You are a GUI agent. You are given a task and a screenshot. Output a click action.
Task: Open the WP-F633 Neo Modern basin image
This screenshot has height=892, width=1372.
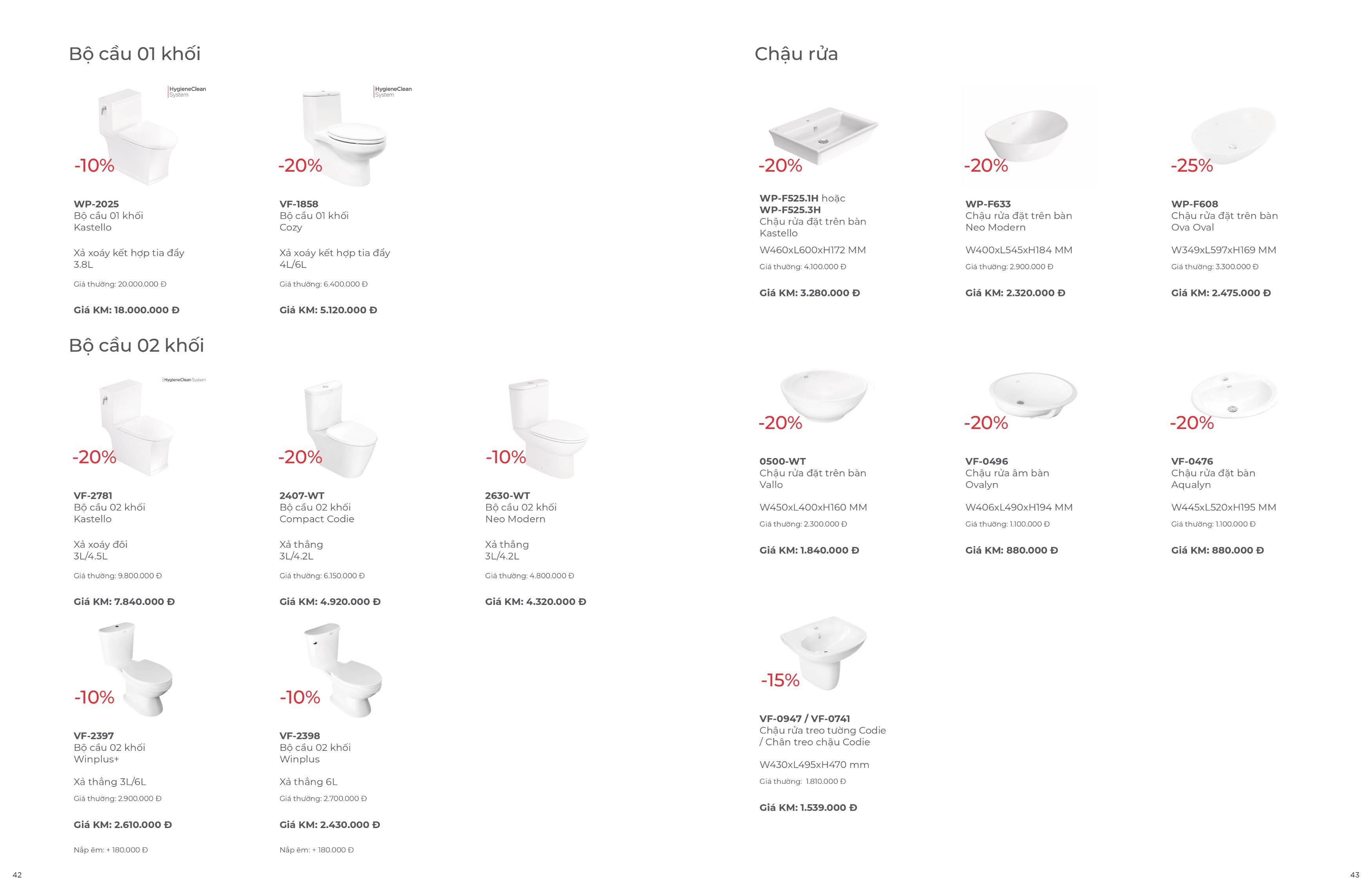point(1026,136)
